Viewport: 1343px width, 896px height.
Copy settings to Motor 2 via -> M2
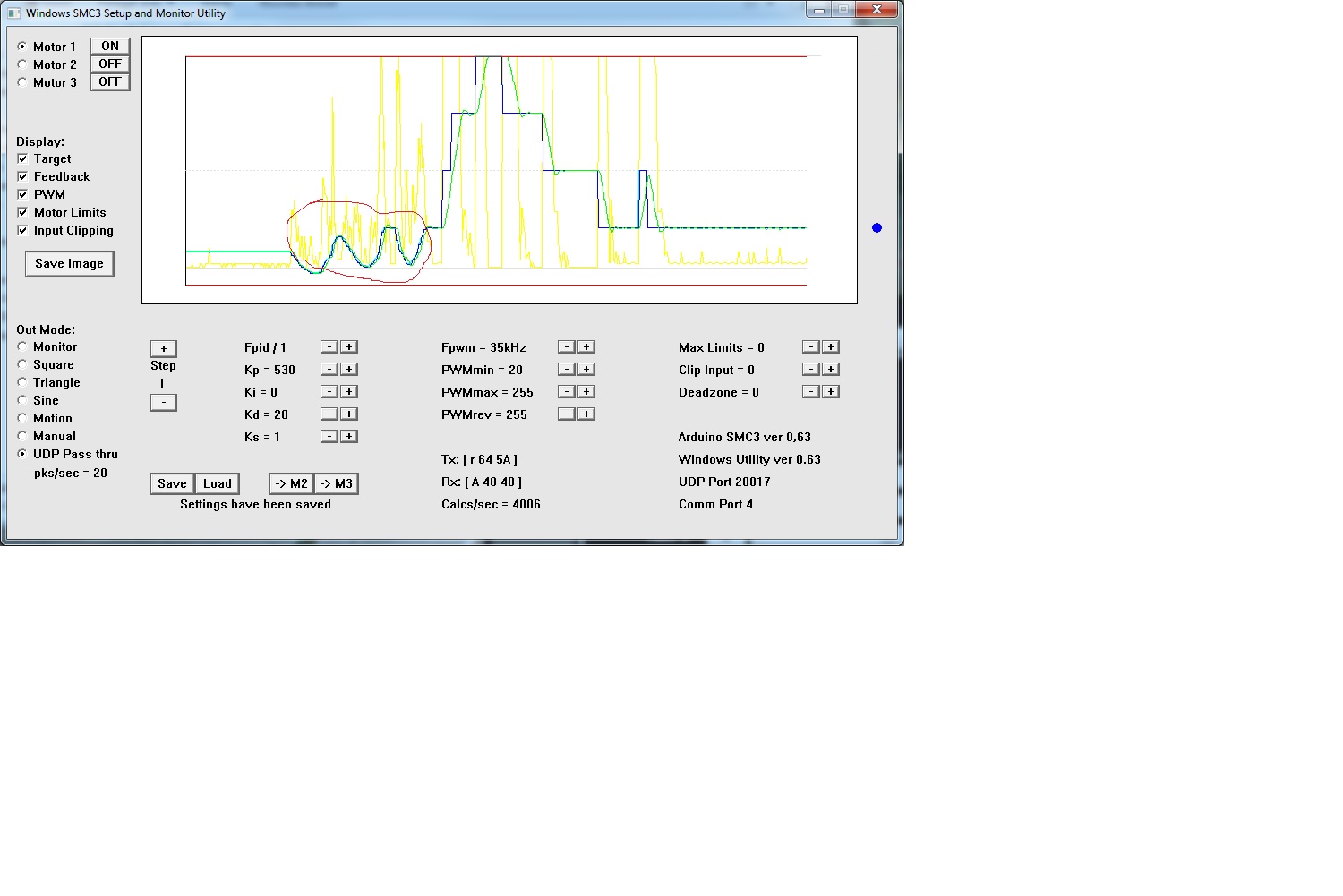coord(291,483)
